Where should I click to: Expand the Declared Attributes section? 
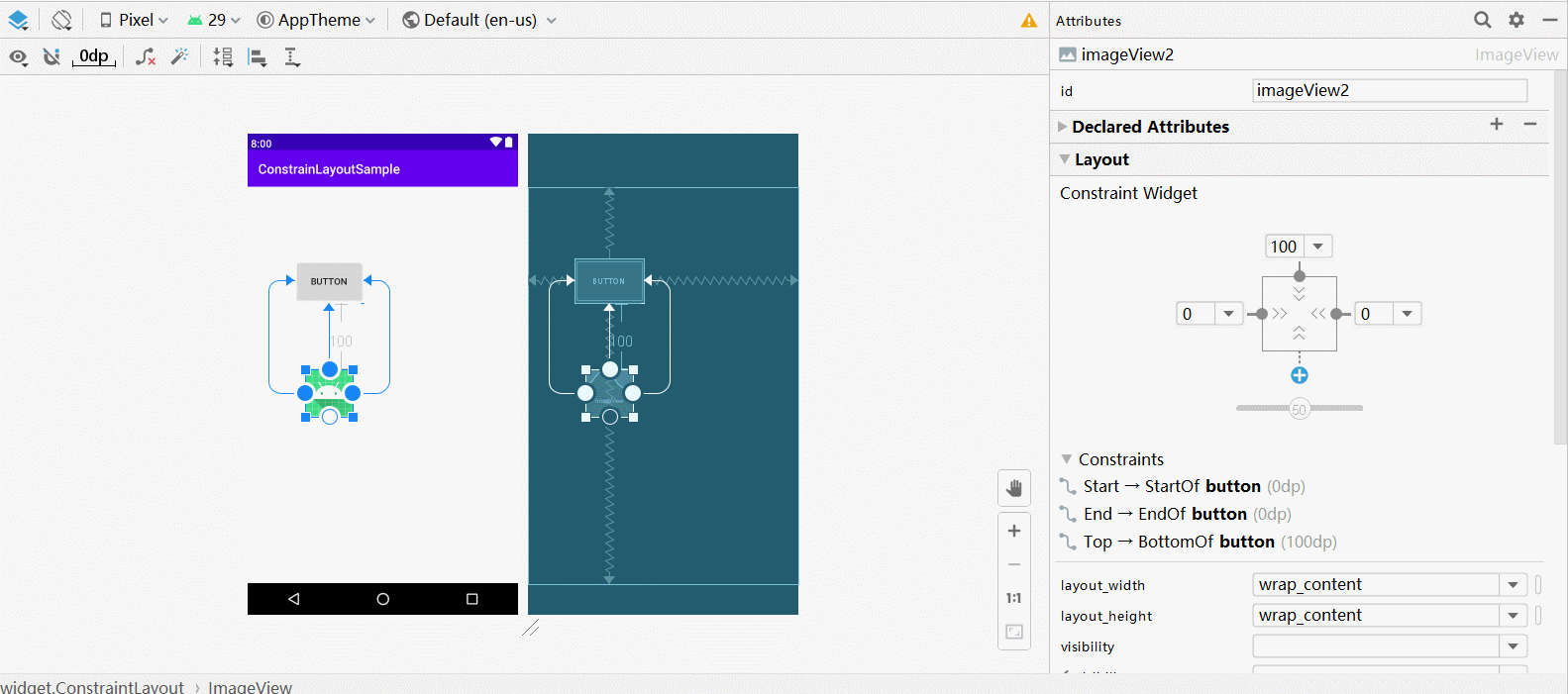(1063, 127)
